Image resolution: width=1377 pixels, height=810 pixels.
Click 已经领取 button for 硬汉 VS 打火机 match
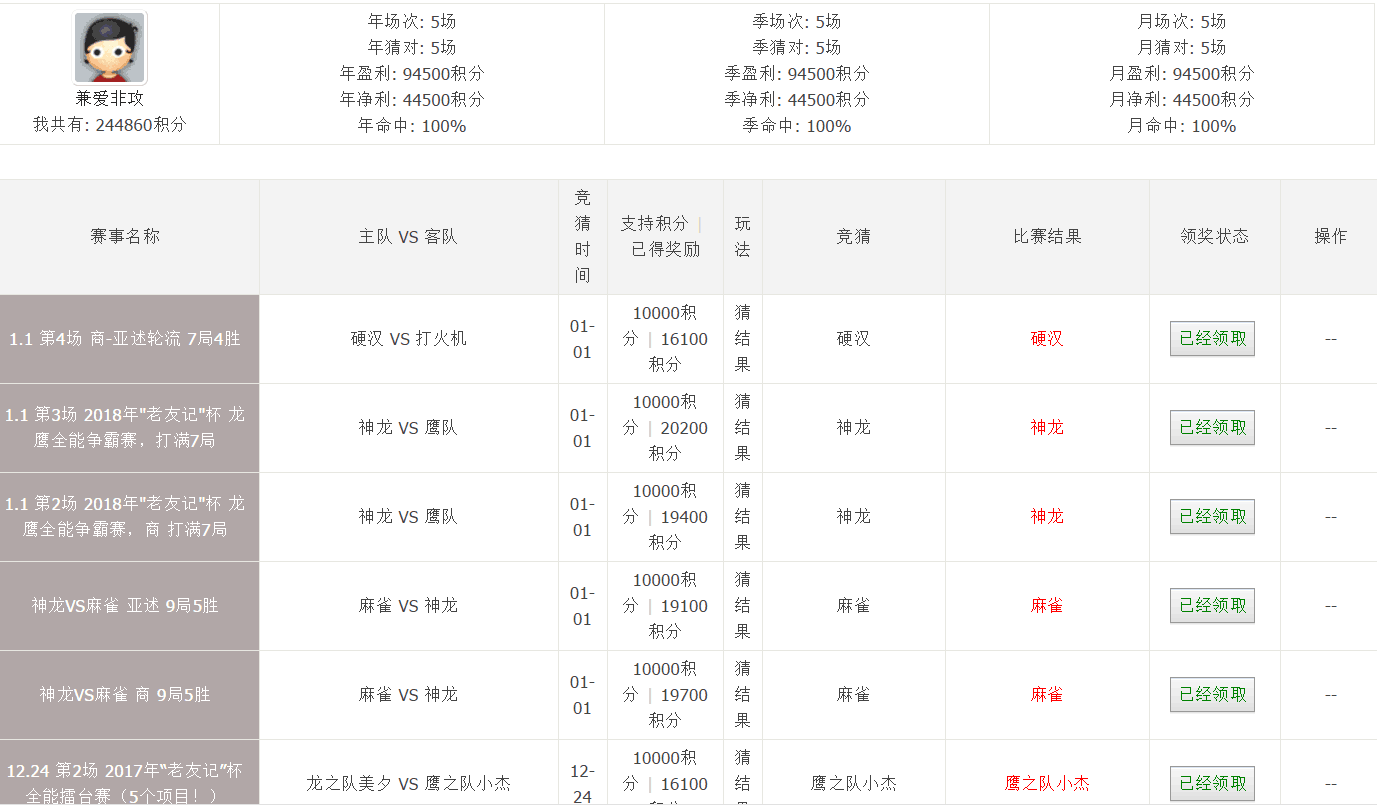click(x=1212, y=339)
